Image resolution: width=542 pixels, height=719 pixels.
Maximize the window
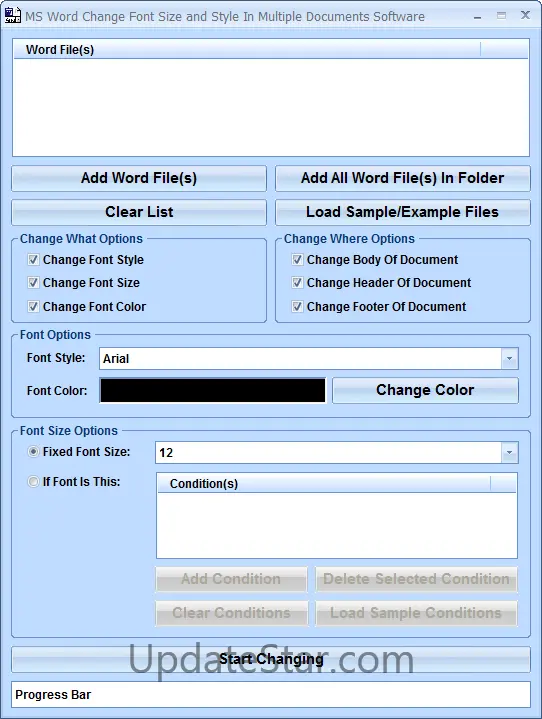pos(501,16)
